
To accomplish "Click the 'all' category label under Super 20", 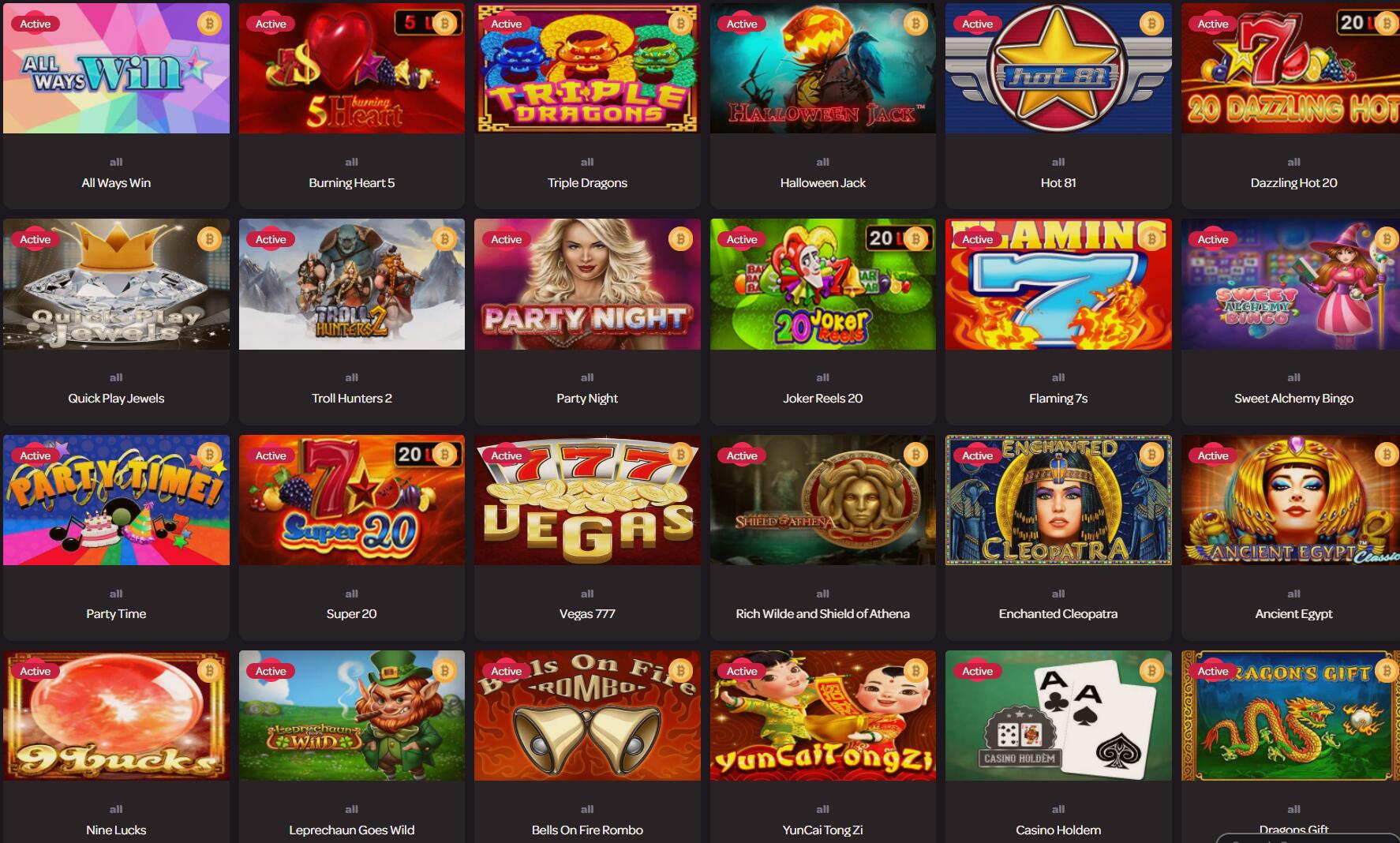I will [352, 594].
